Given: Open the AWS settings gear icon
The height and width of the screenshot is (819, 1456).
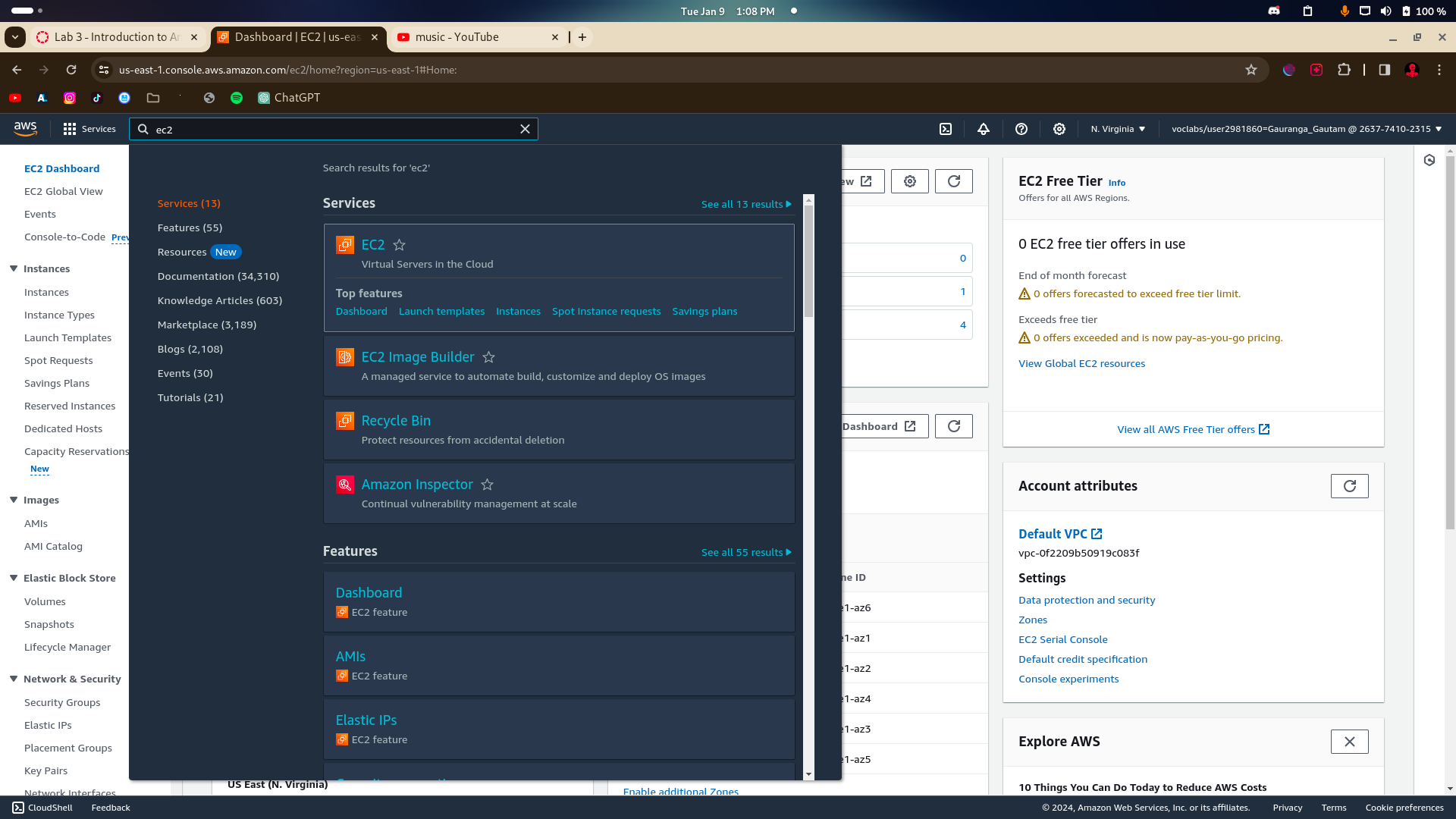Looking at the screenshot, I should (1059, 129).
